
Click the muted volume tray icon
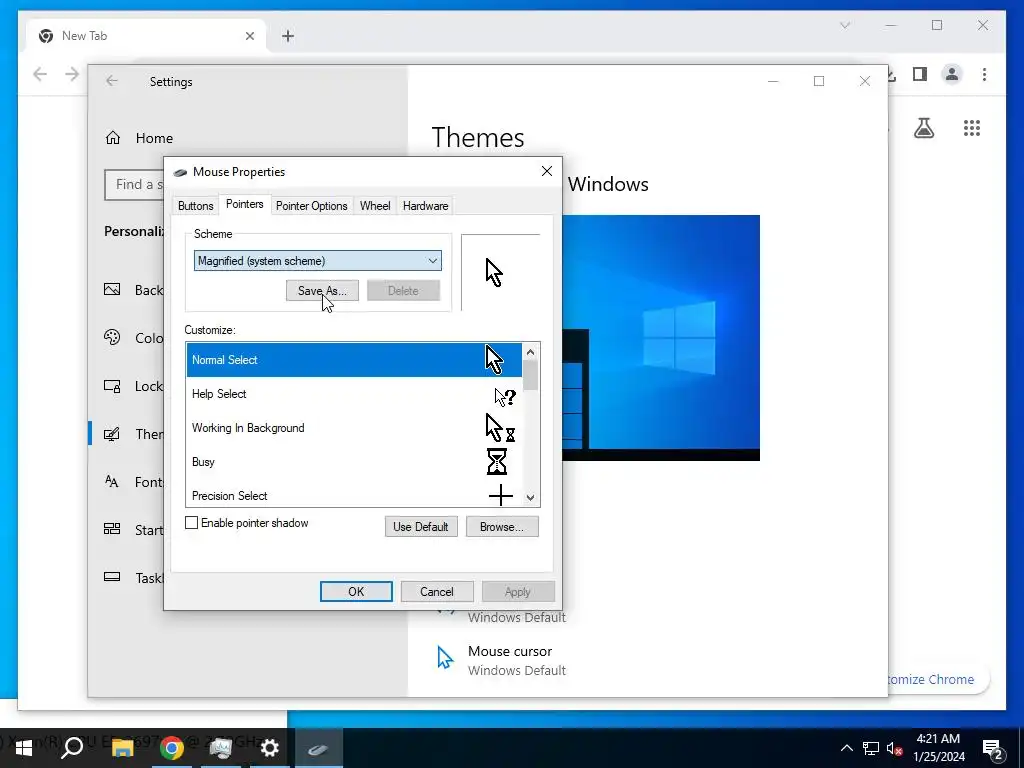coord(894,748)
